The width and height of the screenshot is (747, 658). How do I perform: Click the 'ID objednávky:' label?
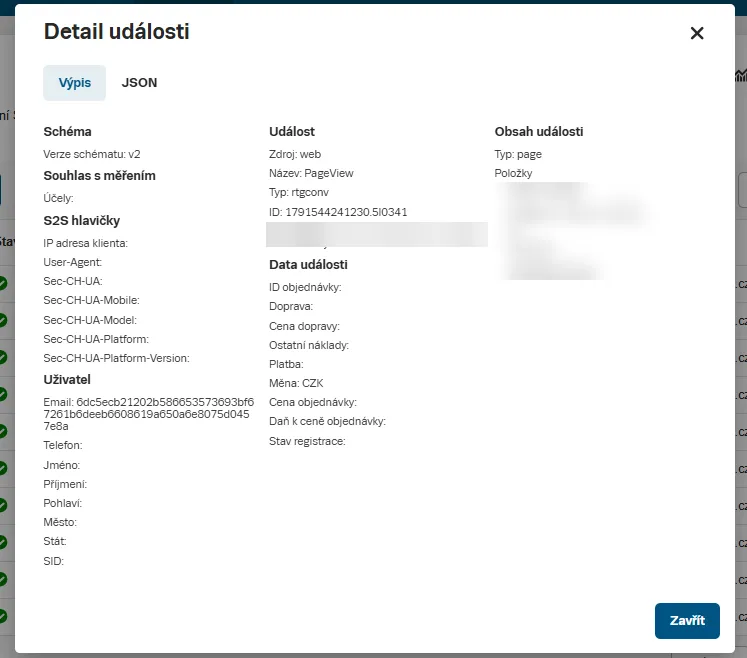pos(305,287)
